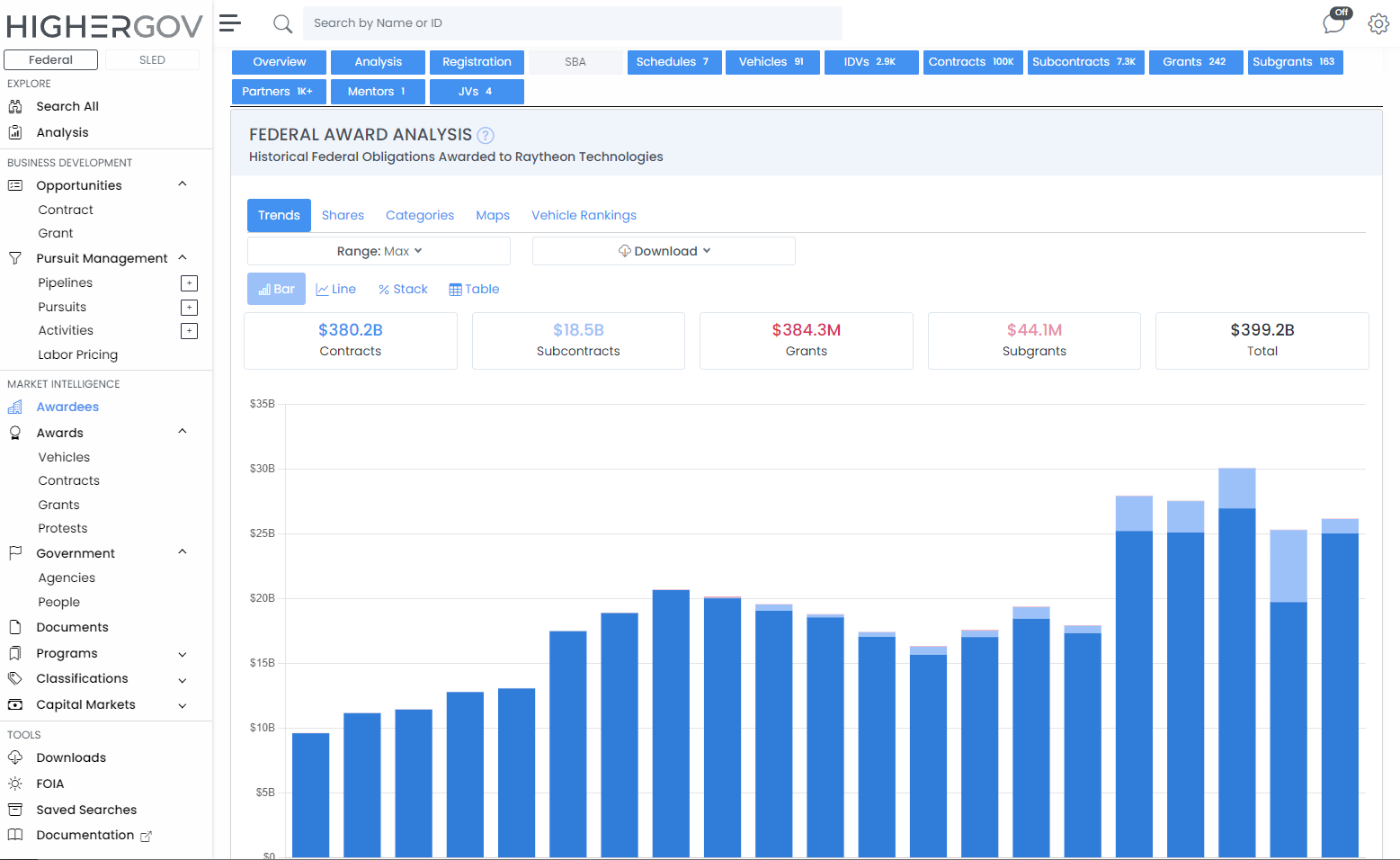This screenshot has width=1400, height=860.
Task: Expand the Programs section chevron
Action: pyautogui.click(x=183, y=654)
